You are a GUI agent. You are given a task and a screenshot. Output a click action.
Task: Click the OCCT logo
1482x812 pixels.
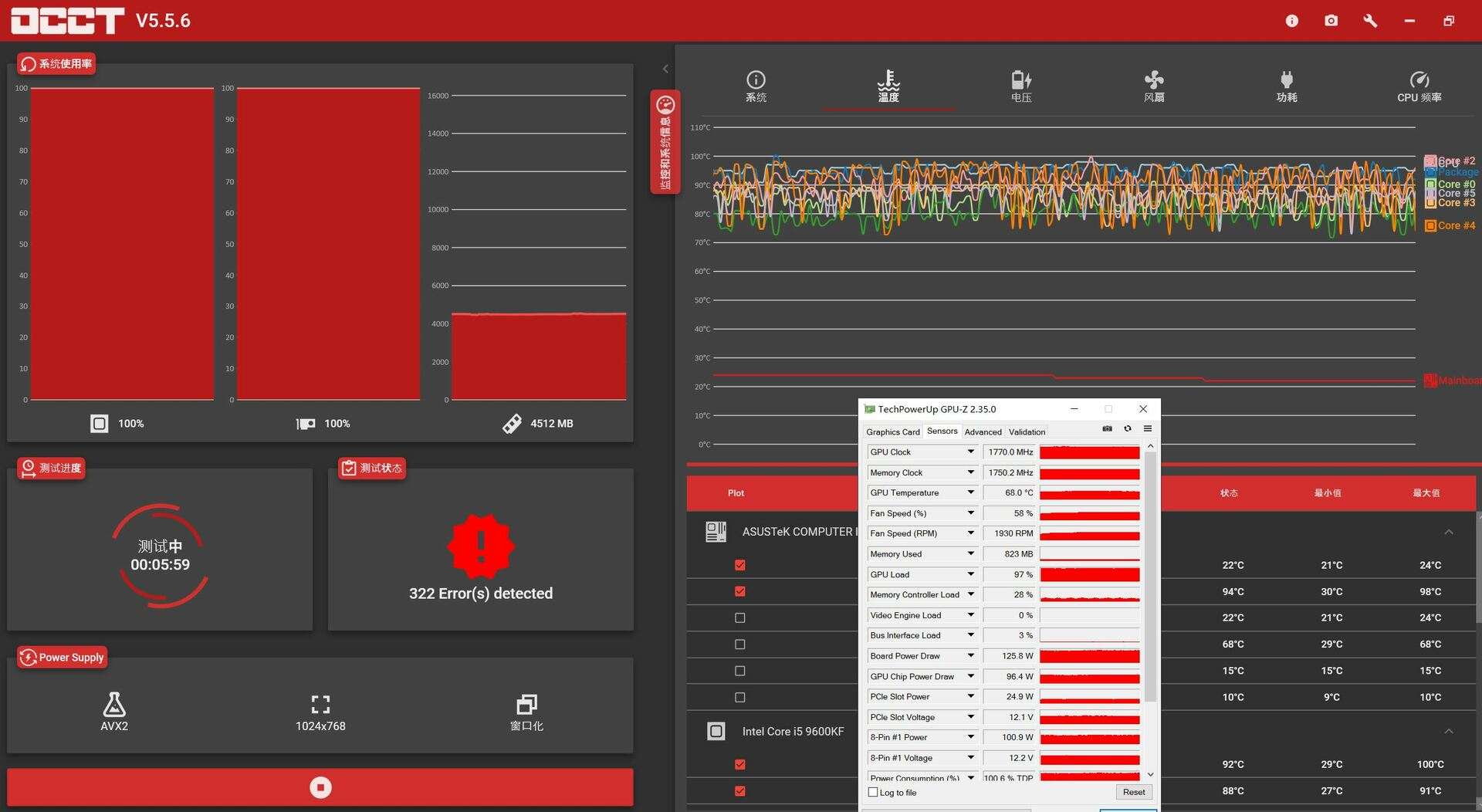tap(67, 21)
